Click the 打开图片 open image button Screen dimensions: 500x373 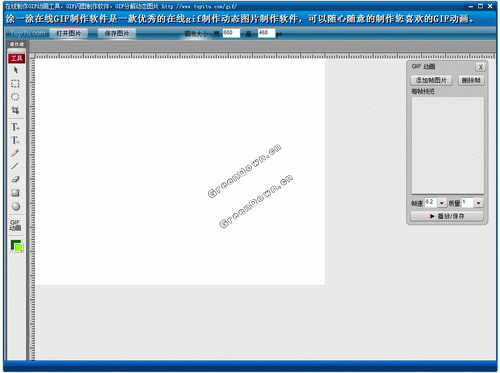coord(69,33)
